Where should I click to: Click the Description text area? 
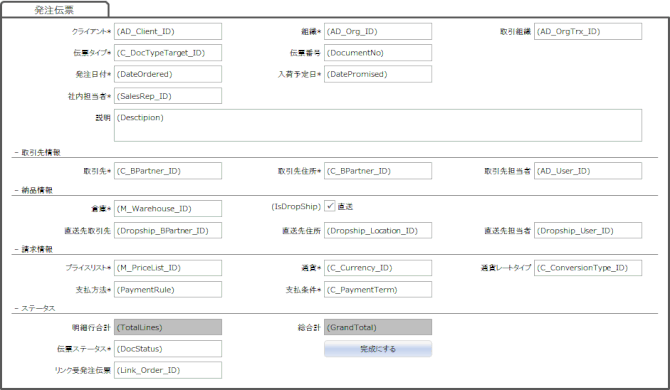pyautogui.click(x=378, y=126)
